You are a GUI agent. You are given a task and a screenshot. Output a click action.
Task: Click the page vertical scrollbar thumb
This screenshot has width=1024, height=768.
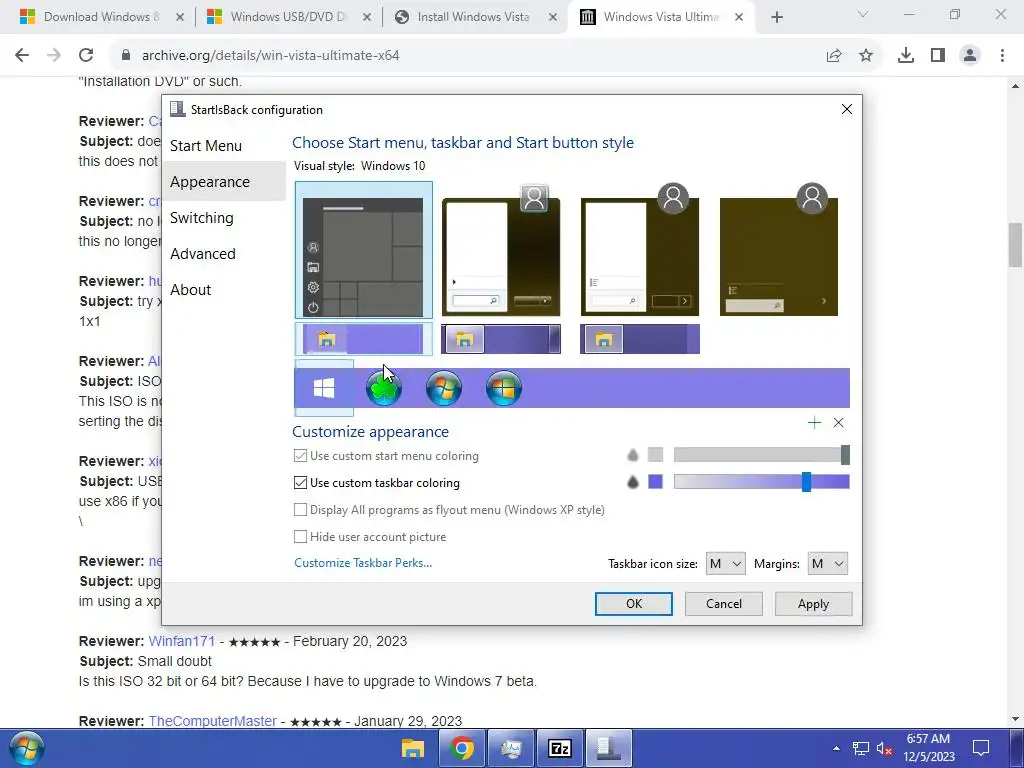(1015, 245)
